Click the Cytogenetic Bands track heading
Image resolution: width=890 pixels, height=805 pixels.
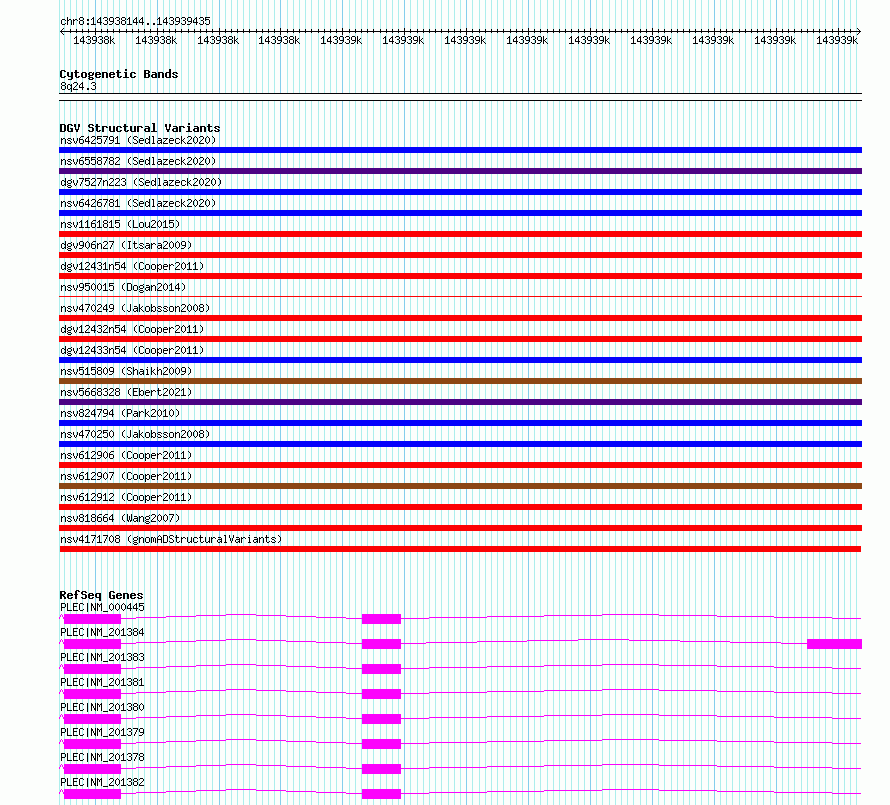pos(119,74)
